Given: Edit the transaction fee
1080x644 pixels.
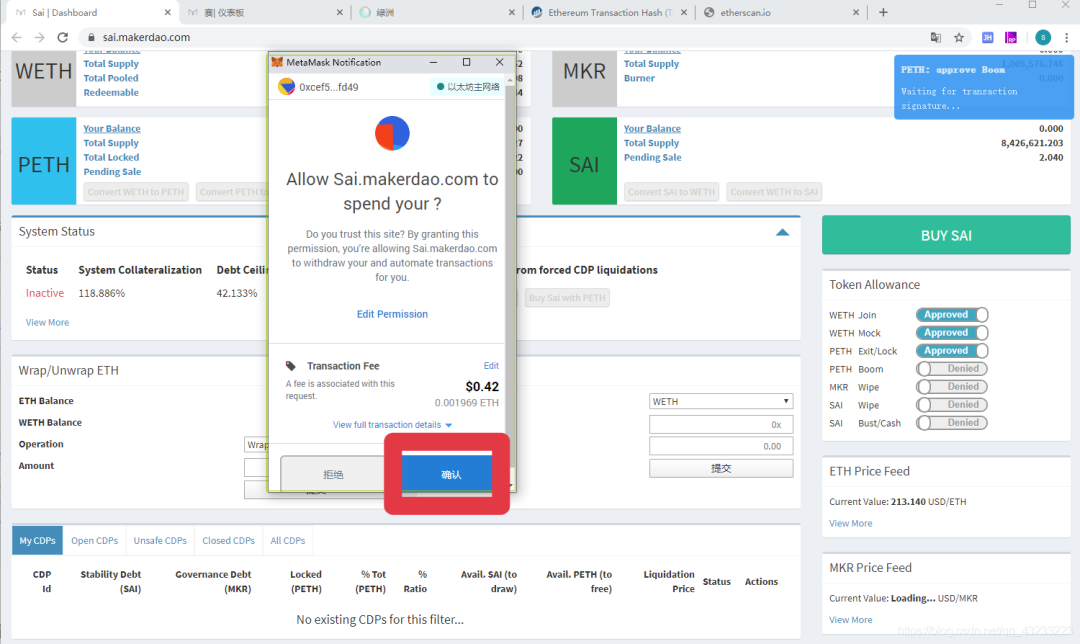Looking at the screenshot, I should pos(491,366).
